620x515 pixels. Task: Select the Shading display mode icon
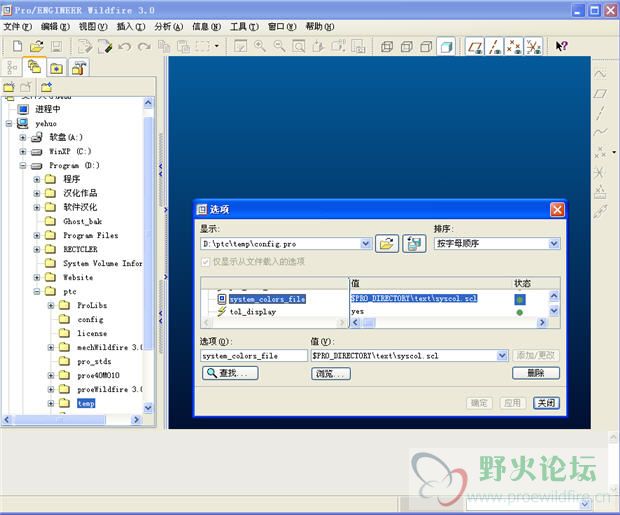tap(446, 47)
